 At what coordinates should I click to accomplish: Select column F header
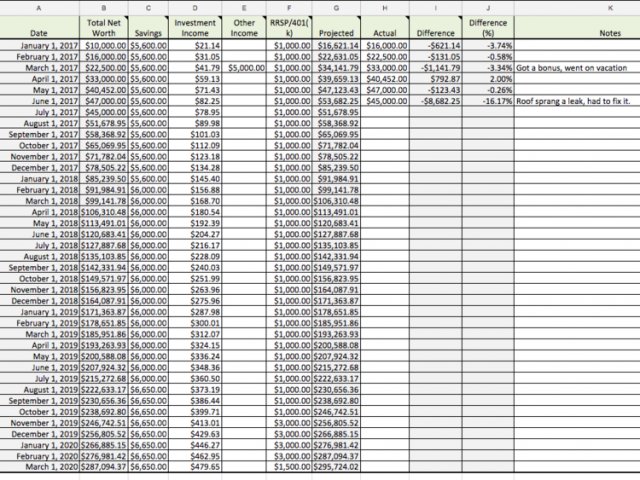coord(289,8)
